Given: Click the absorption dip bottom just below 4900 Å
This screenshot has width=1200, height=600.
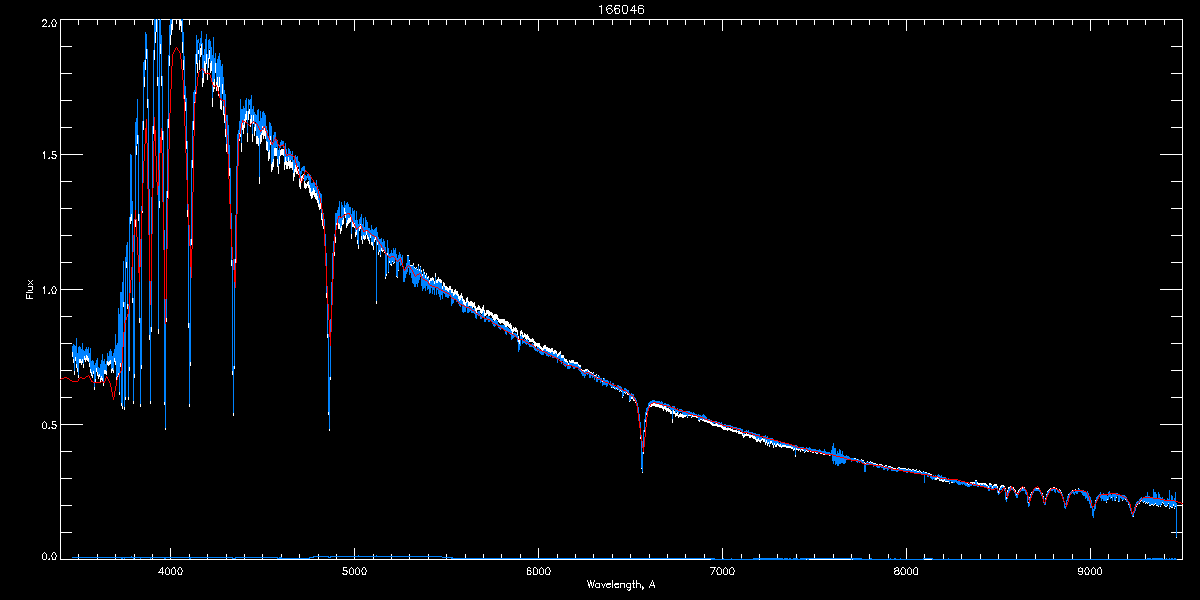Looking at the screenshot, I should tap(329, 425).
